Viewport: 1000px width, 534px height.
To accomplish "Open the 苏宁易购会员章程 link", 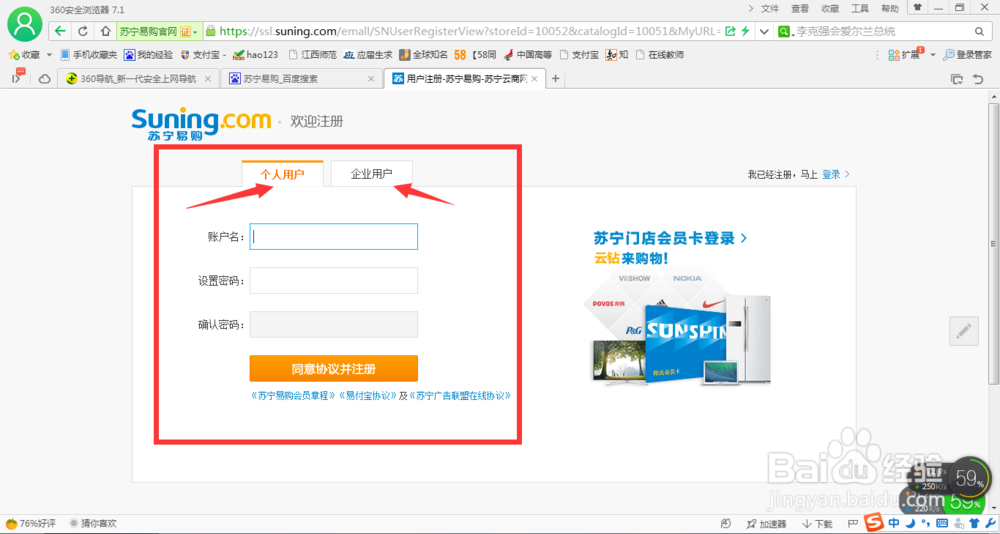I will click(x=294, y=396).
